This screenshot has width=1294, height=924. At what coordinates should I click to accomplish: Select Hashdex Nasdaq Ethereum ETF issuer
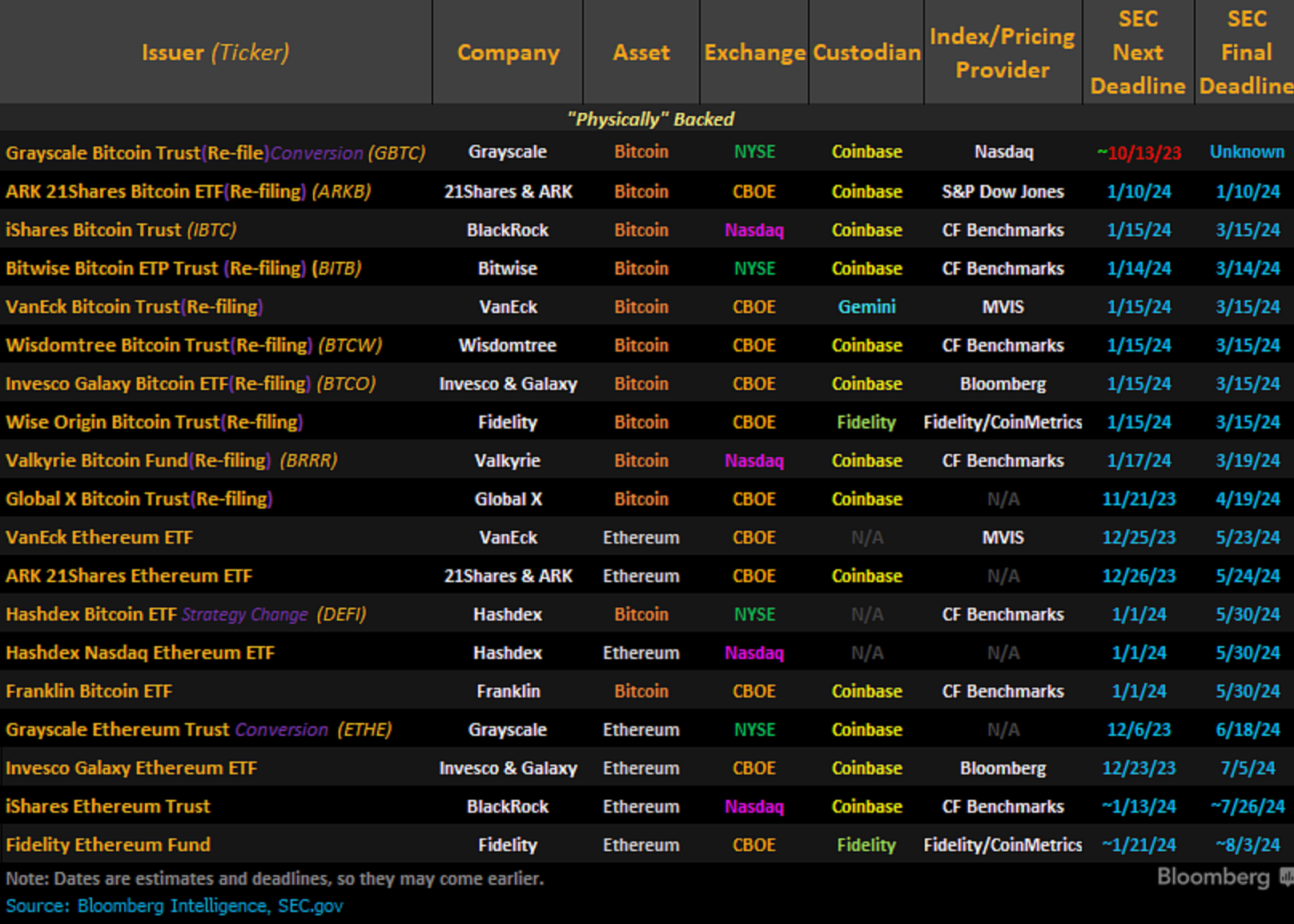tap(140, 653)
